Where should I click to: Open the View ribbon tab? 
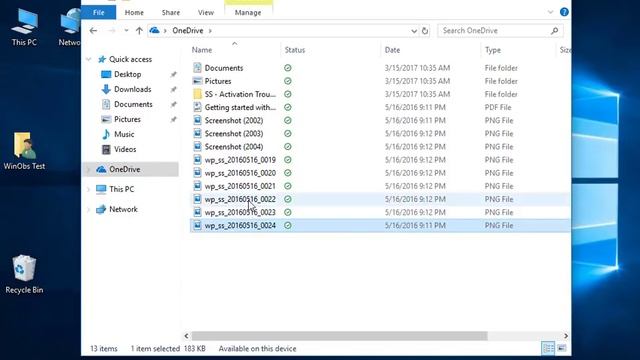(x=206, y=13)
